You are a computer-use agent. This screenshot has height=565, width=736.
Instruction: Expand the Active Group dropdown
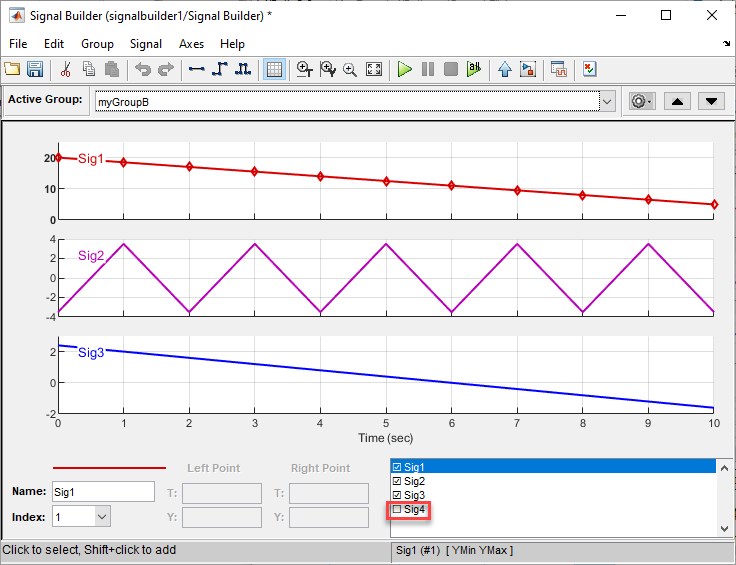coord(607,101)
